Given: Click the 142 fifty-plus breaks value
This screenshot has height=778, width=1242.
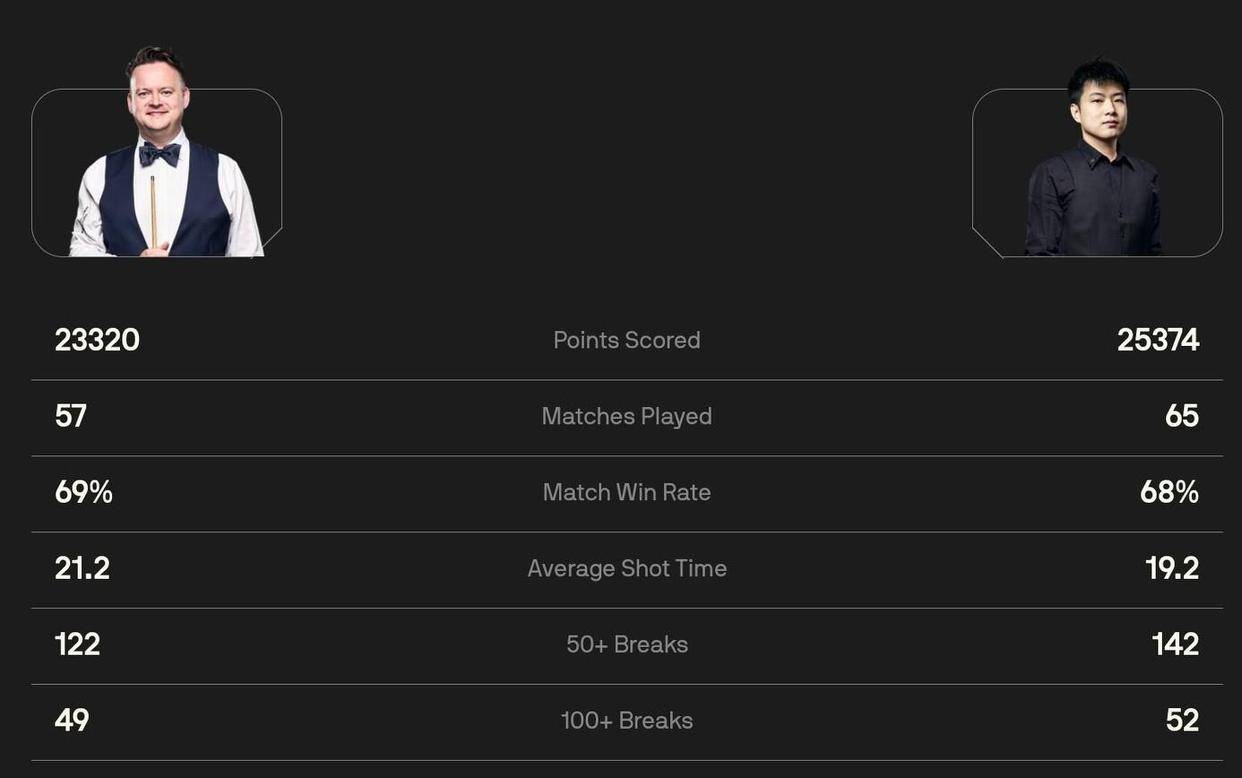Looking at the screenshot, I should click(x=1175, y=644).
